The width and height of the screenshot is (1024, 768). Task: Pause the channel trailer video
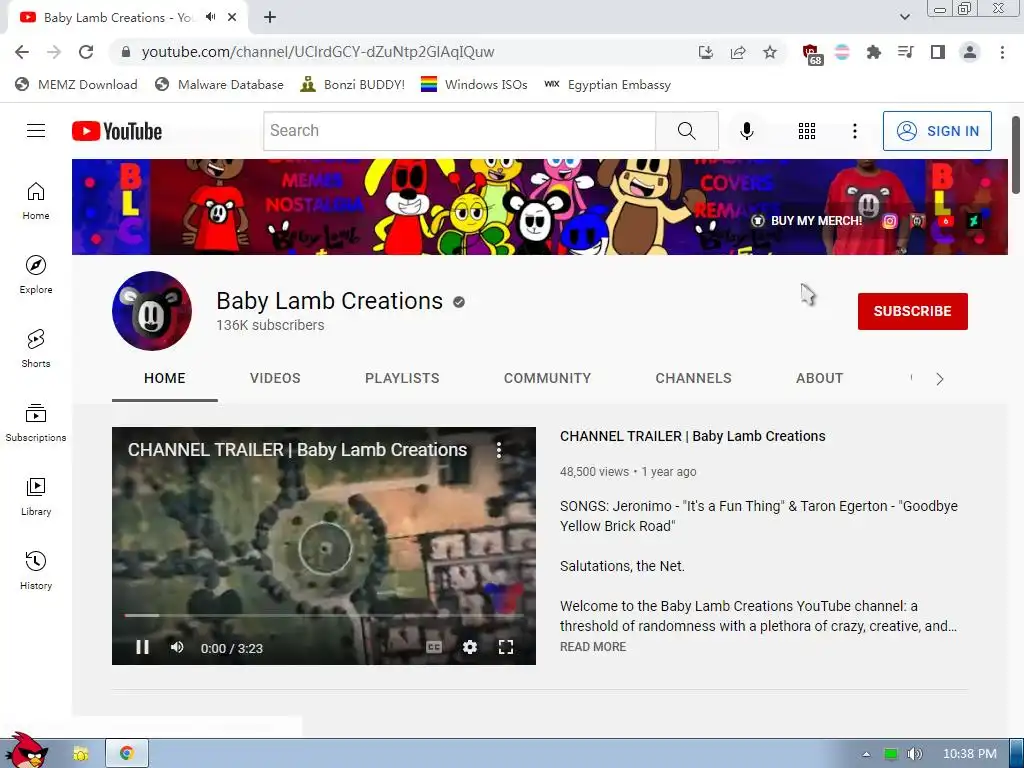[x=142, y=647]
